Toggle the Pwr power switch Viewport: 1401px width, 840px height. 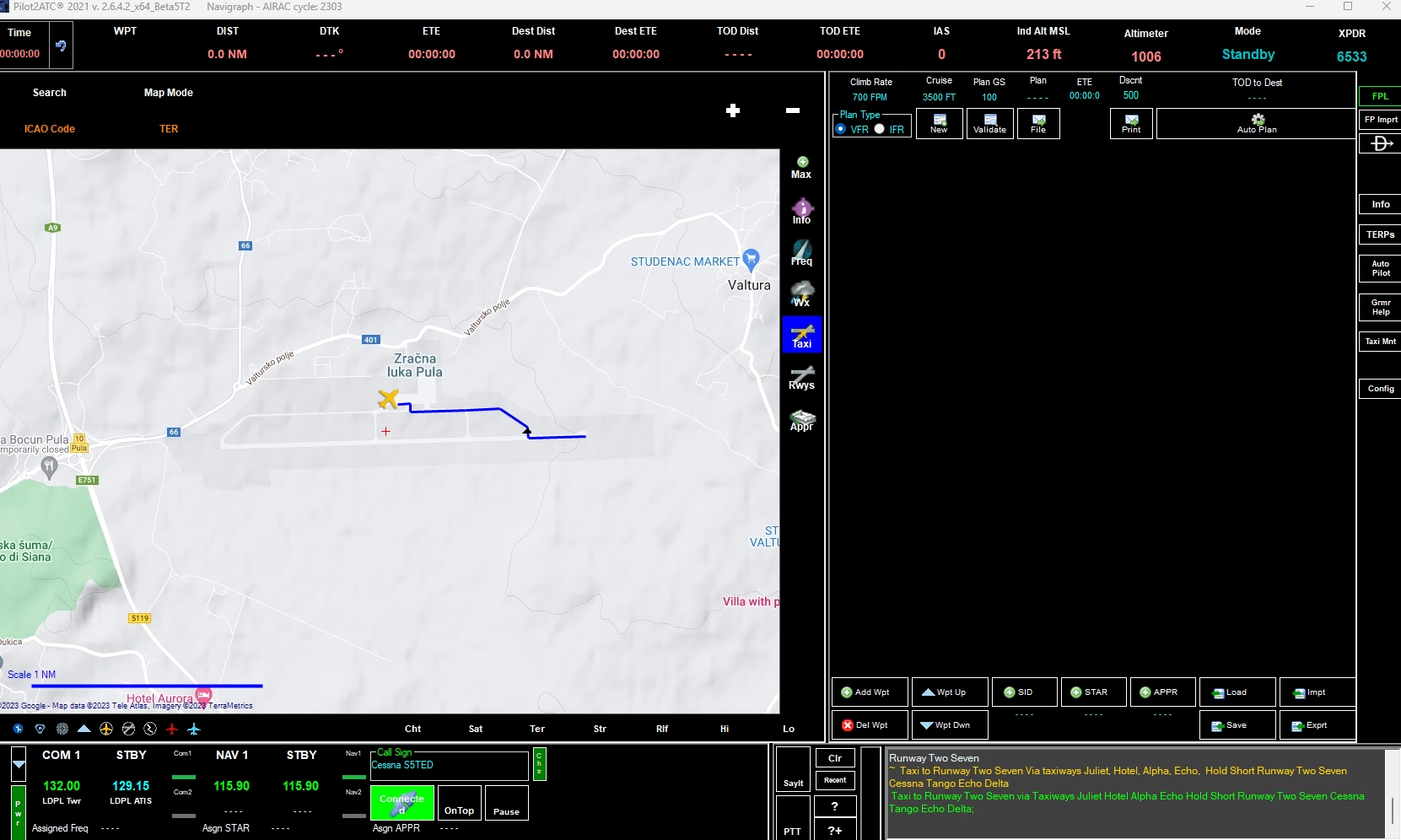[x=18, y=811]
